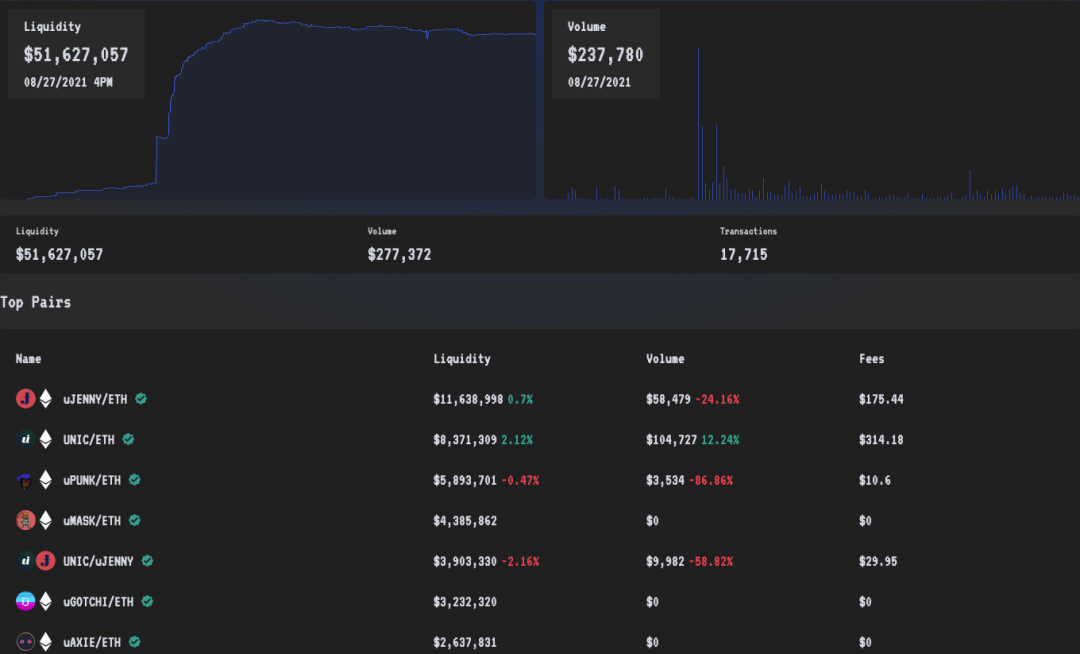Select the UNIC token icon in UNIC/ETH row

pos(25,439)
